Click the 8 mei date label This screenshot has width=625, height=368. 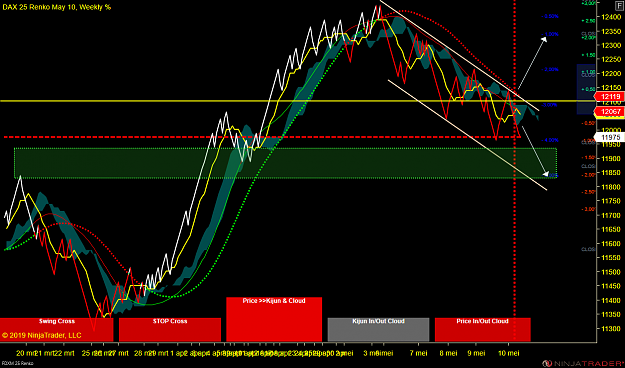tap(448, 353)
